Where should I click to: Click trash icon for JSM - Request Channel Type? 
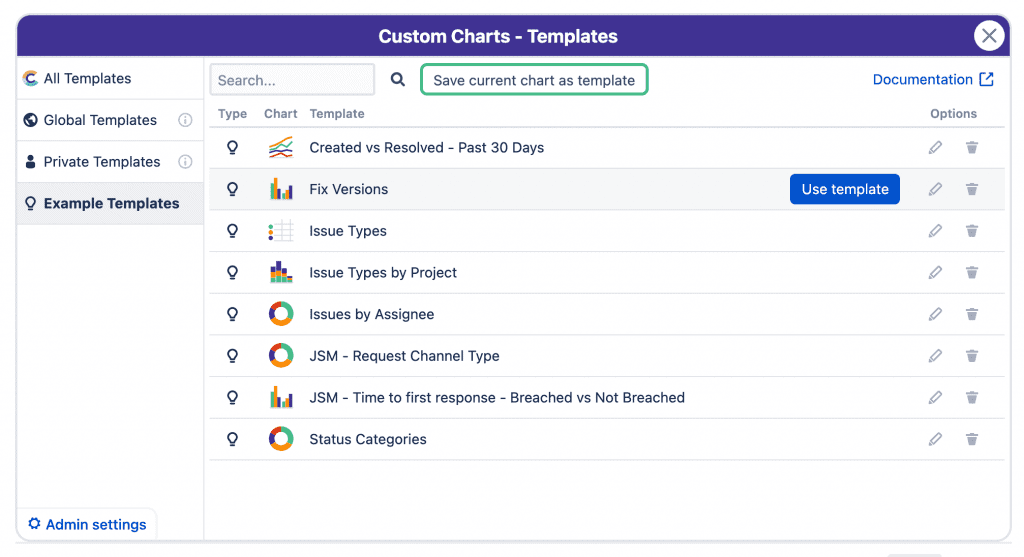click(x=971, y=356)
